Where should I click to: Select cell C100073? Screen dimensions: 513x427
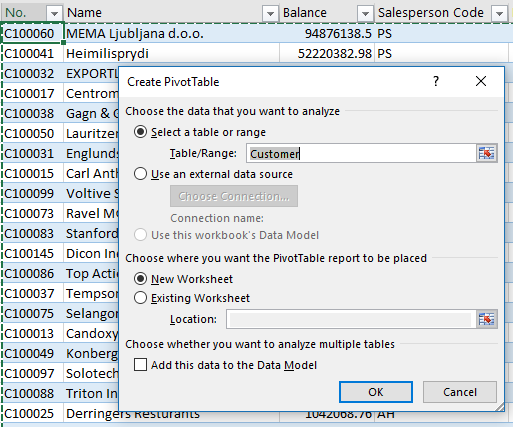tap(33, 213)
